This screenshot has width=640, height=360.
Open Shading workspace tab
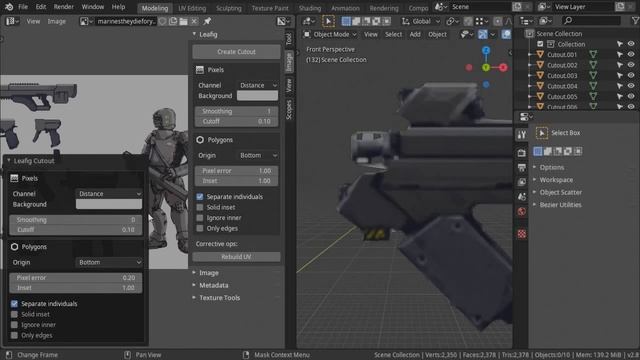(x=310, y=8)
